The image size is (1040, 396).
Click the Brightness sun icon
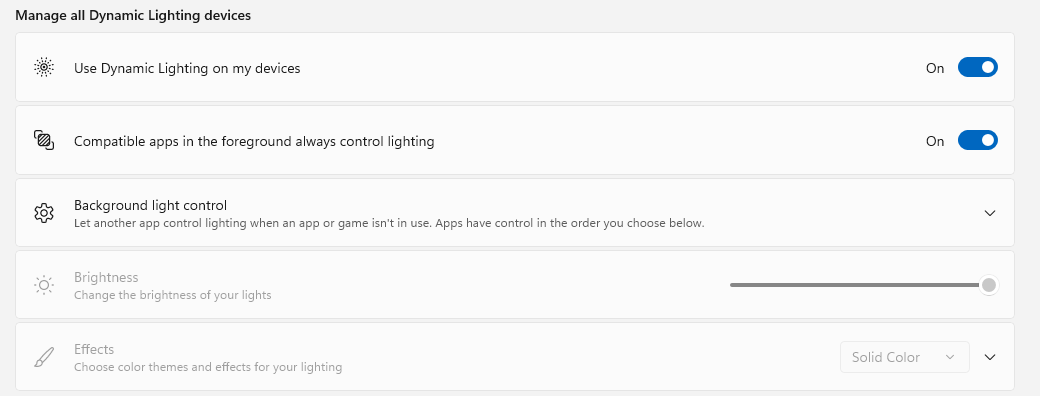click(x=44, y=285)
